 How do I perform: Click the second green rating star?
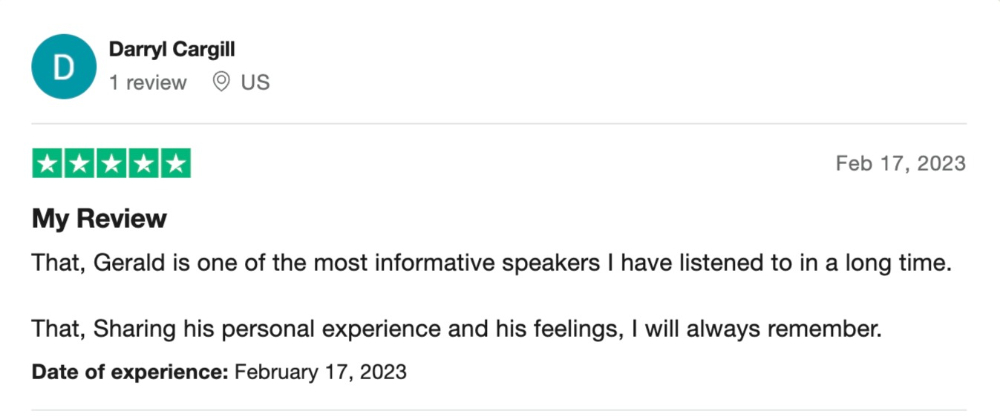coord(80,164)
